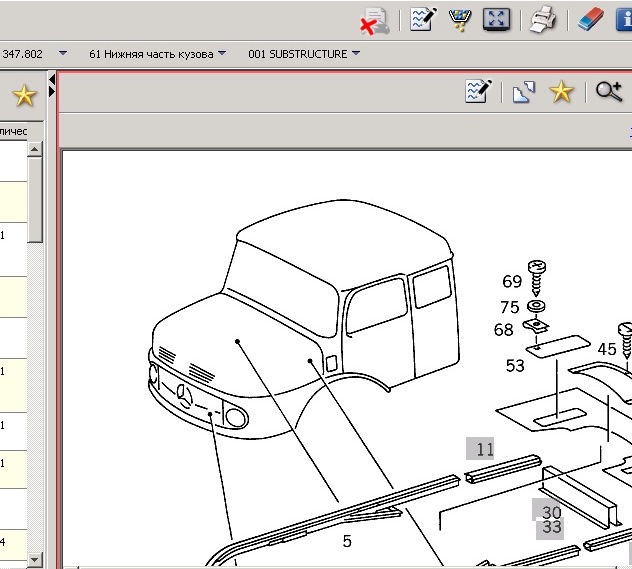Select part callout 11 in diagram
Image resolution: width=632 pixels, height=569 pixels.
coord(485,449)
